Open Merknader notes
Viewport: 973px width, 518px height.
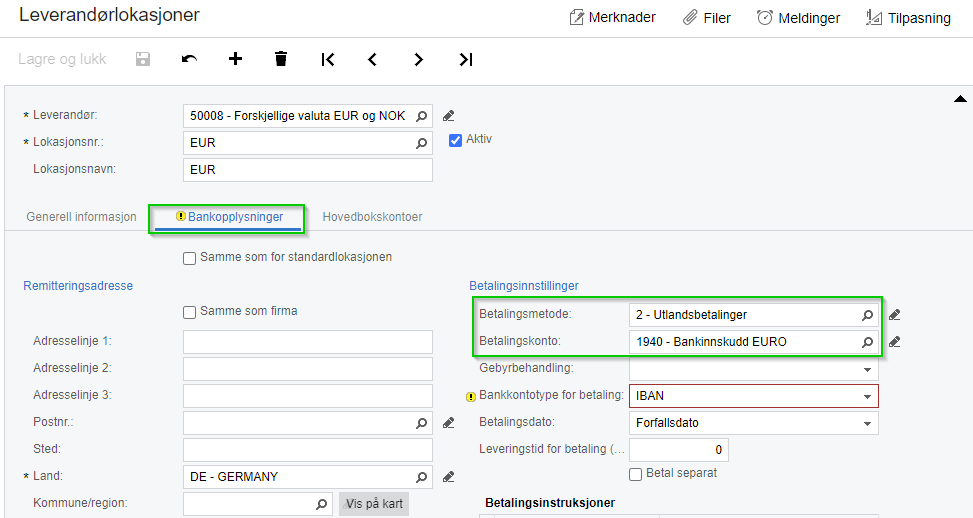tap(612, 17)
